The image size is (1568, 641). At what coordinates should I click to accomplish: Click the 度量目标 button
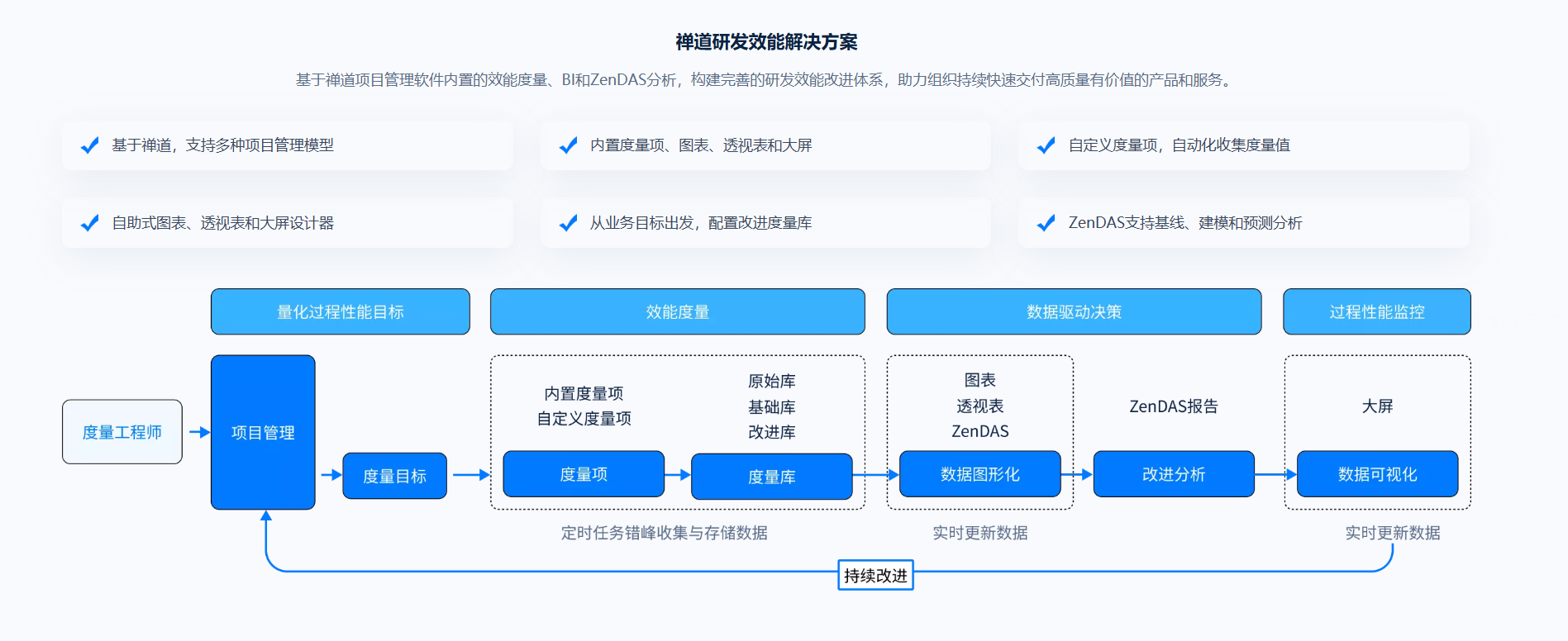point(394,476)
